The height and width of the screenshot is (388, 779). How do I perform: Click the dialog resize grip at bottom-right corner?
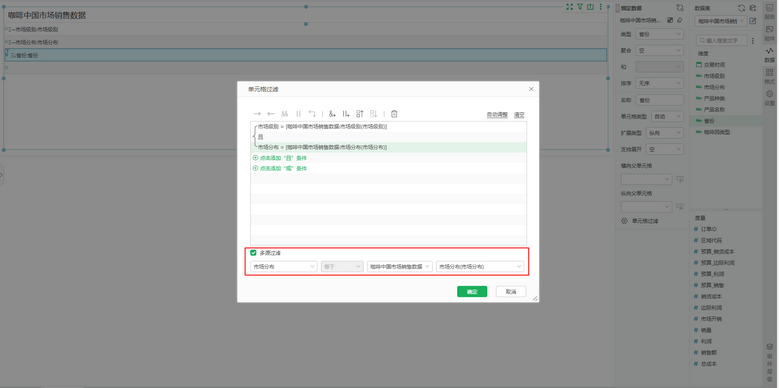click(535, 298)
